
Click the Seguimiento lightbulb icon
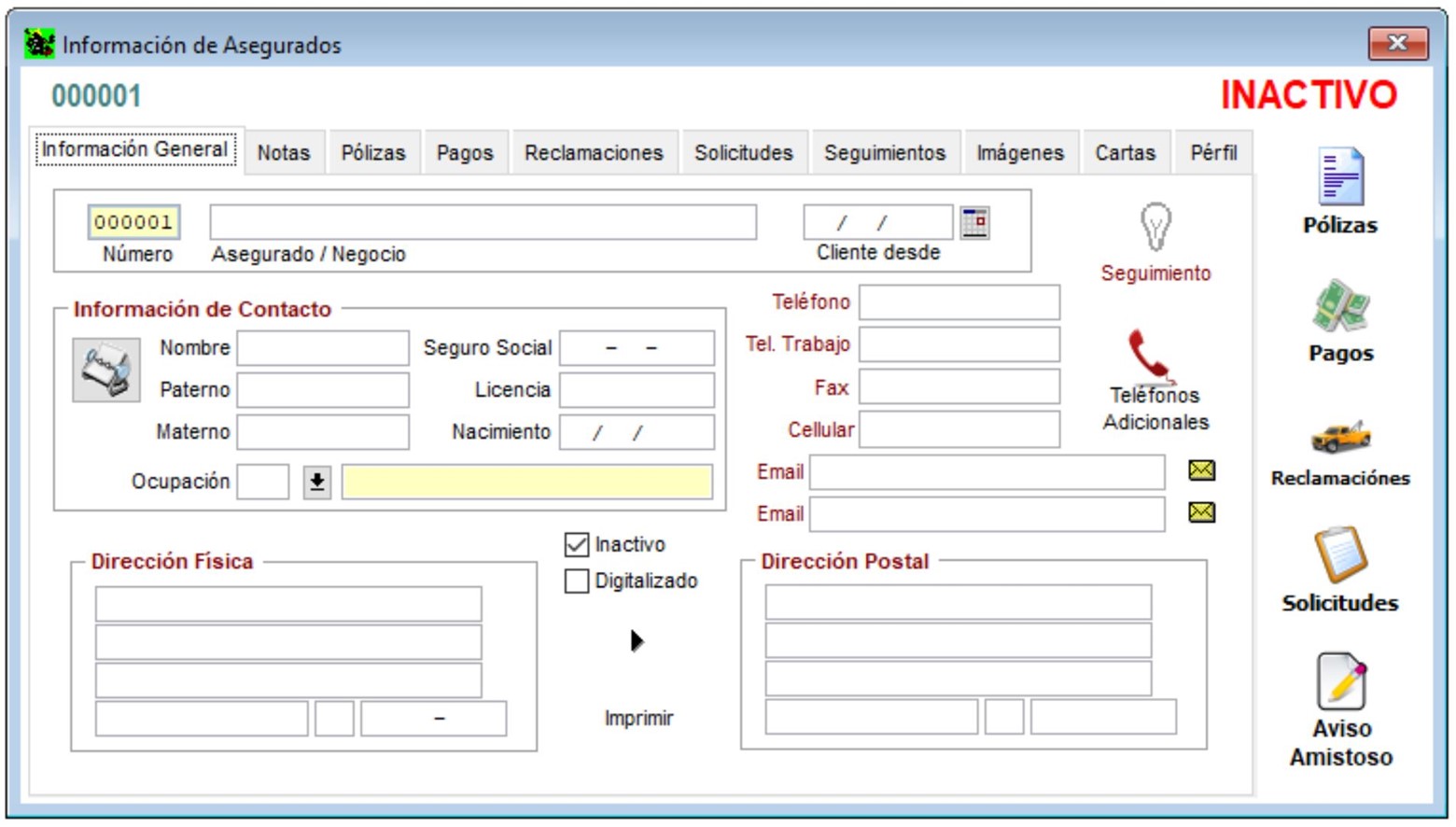[x=1155, y=227]
